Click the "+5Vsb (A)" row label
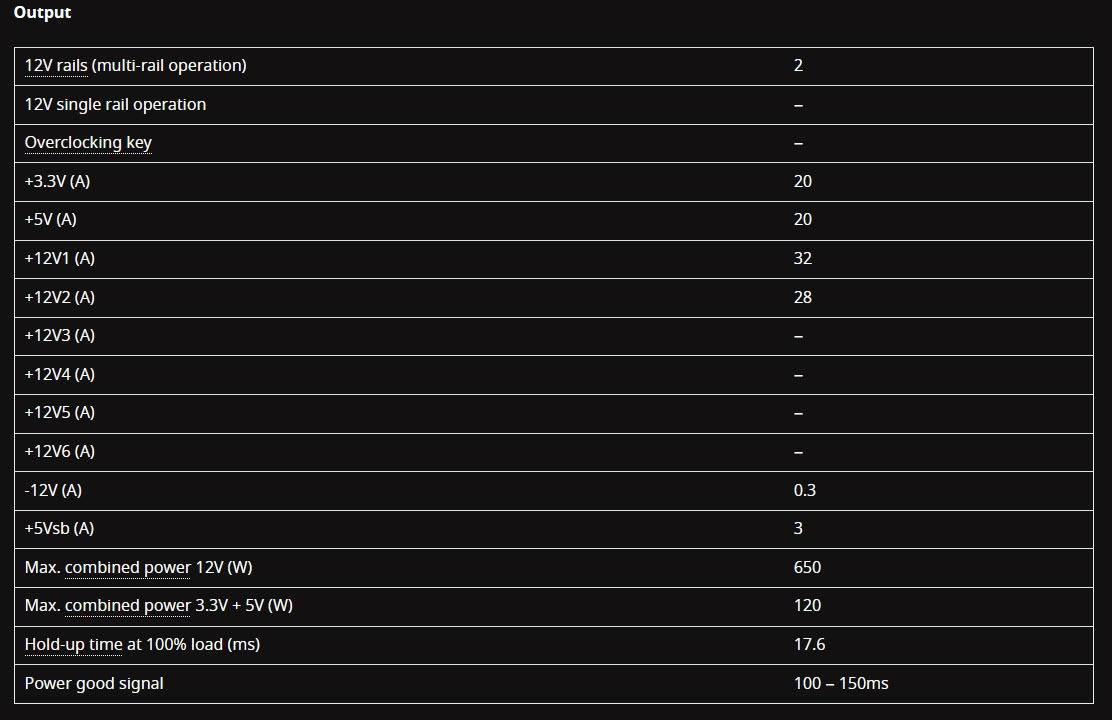 click(58, 529)
